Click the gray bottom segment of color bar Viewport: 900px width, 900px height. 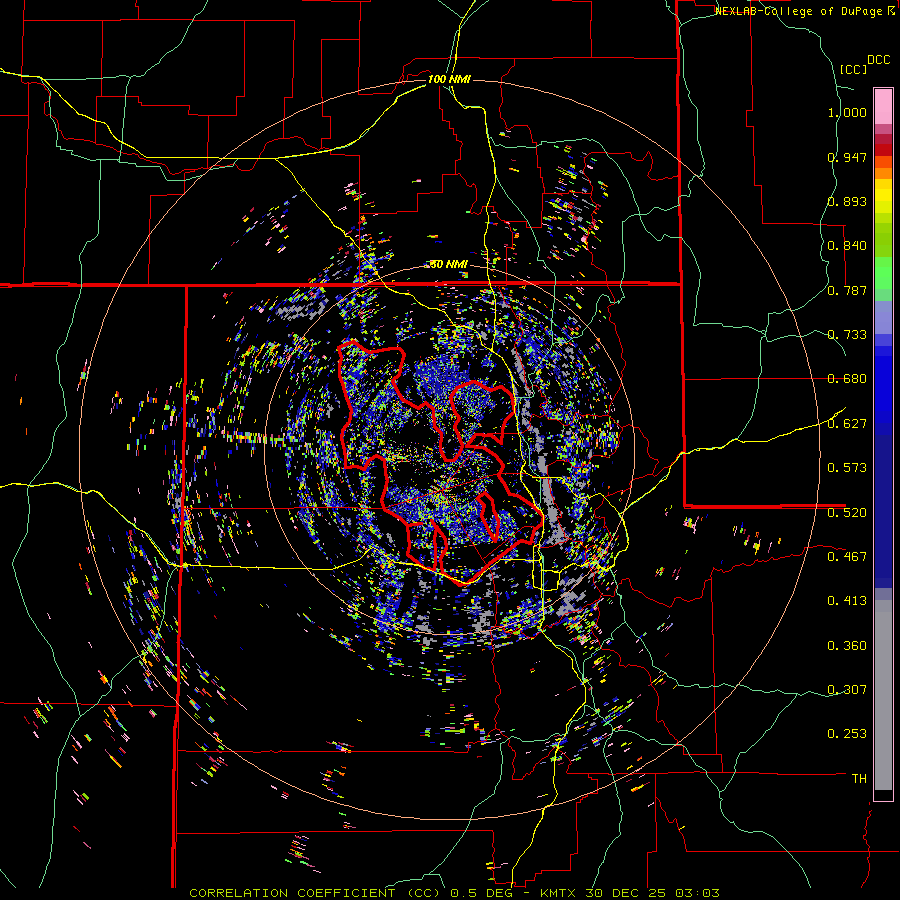883,695
